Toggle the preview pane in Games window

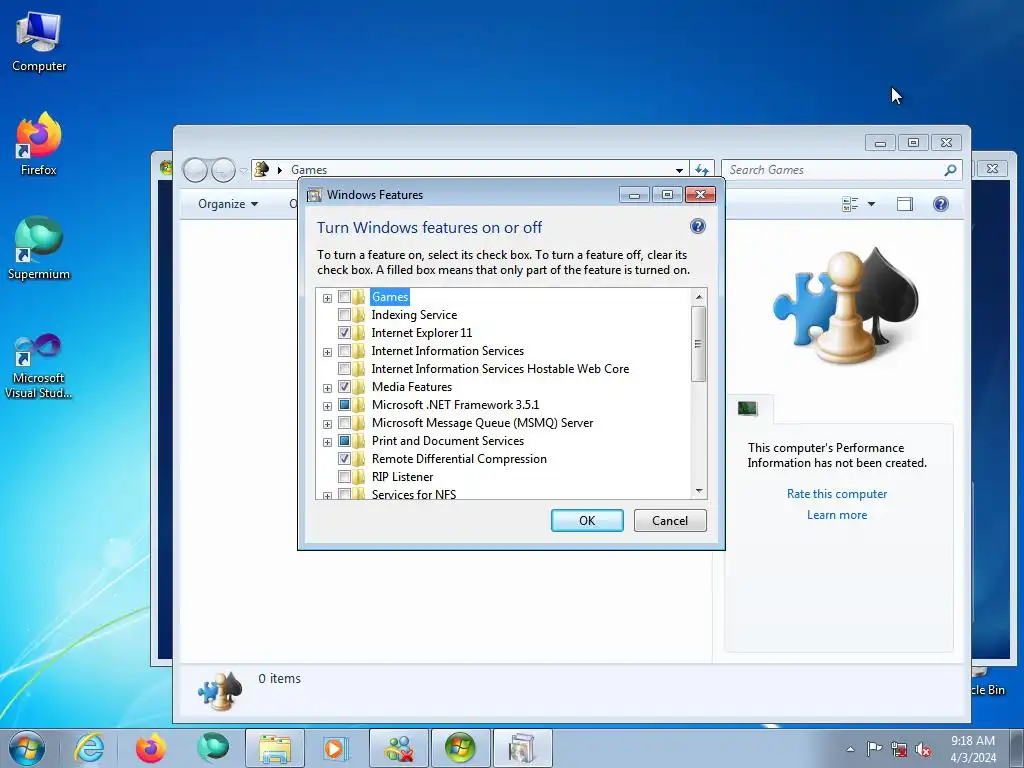tap(904, 204)
